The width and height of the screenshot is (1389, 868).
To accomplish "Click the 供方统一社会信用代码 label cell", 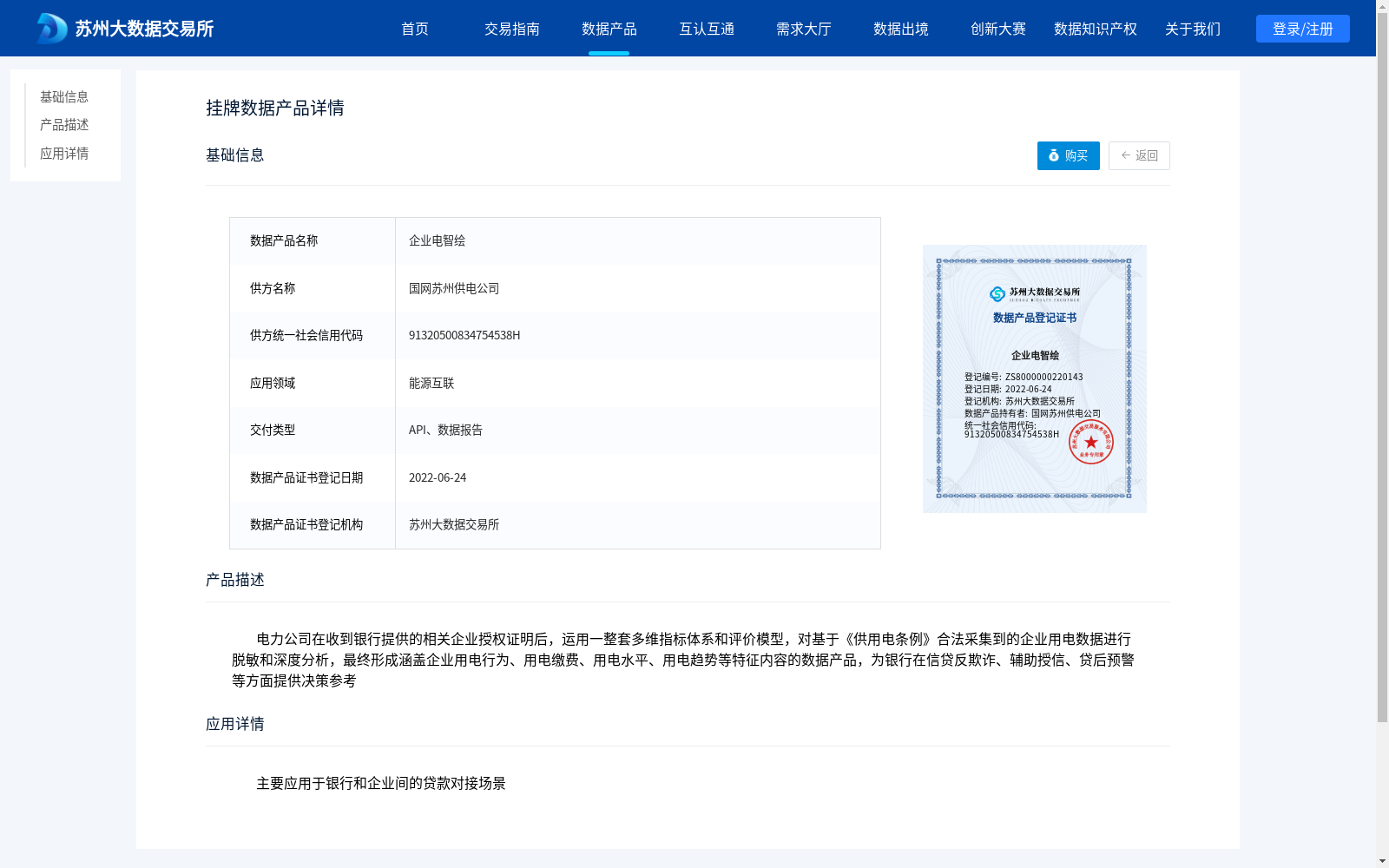I will point(313,335).
